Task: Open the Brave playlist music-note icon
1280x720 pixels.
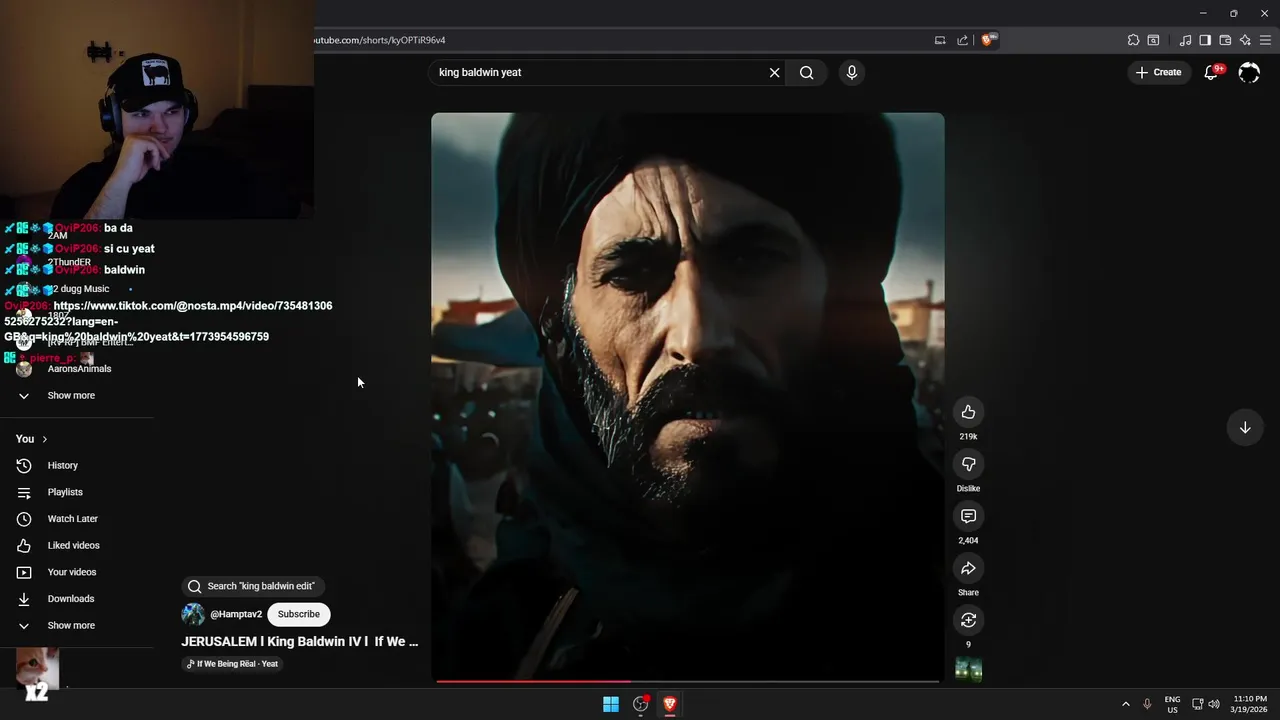Action: coord(1186,40)
